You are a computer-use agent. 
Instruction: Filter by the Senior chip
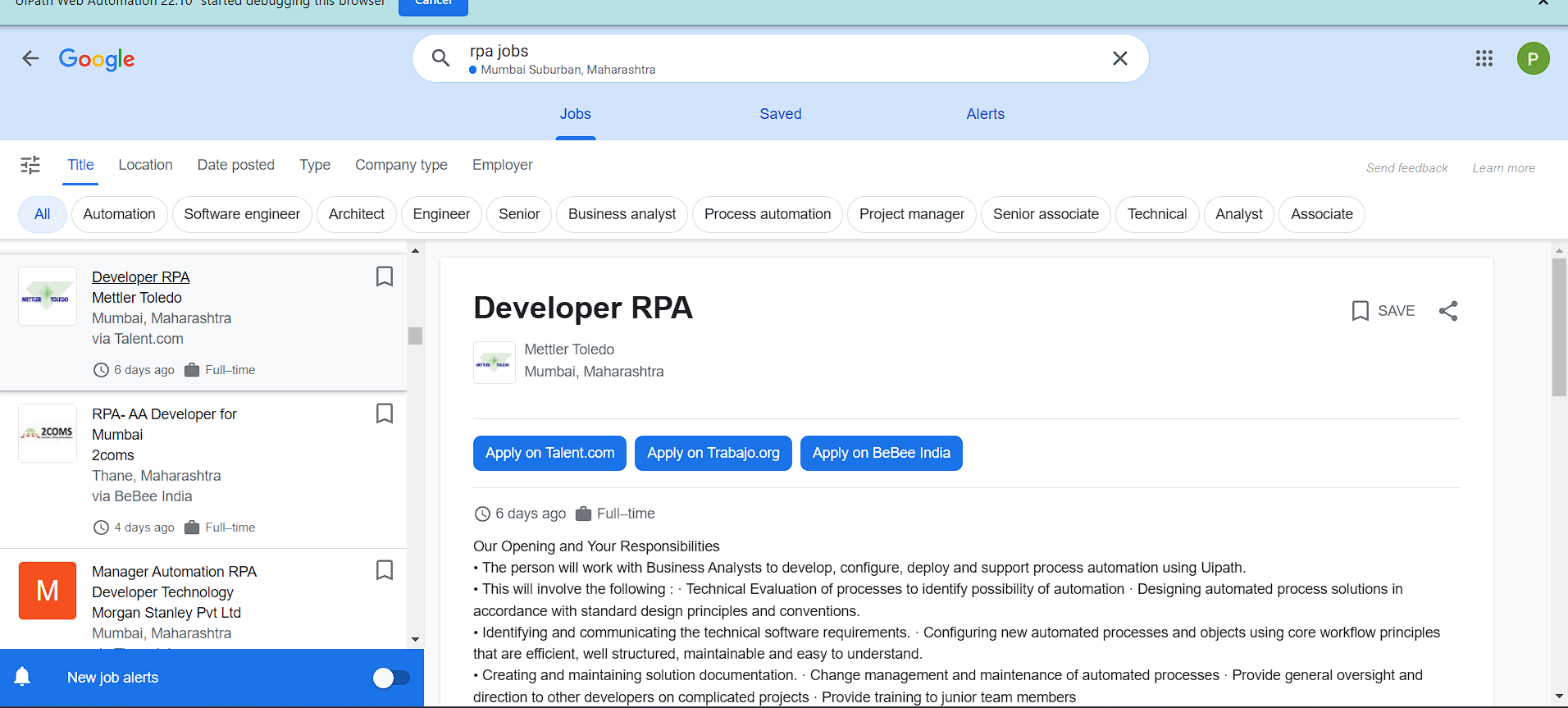tap(519, 214)
